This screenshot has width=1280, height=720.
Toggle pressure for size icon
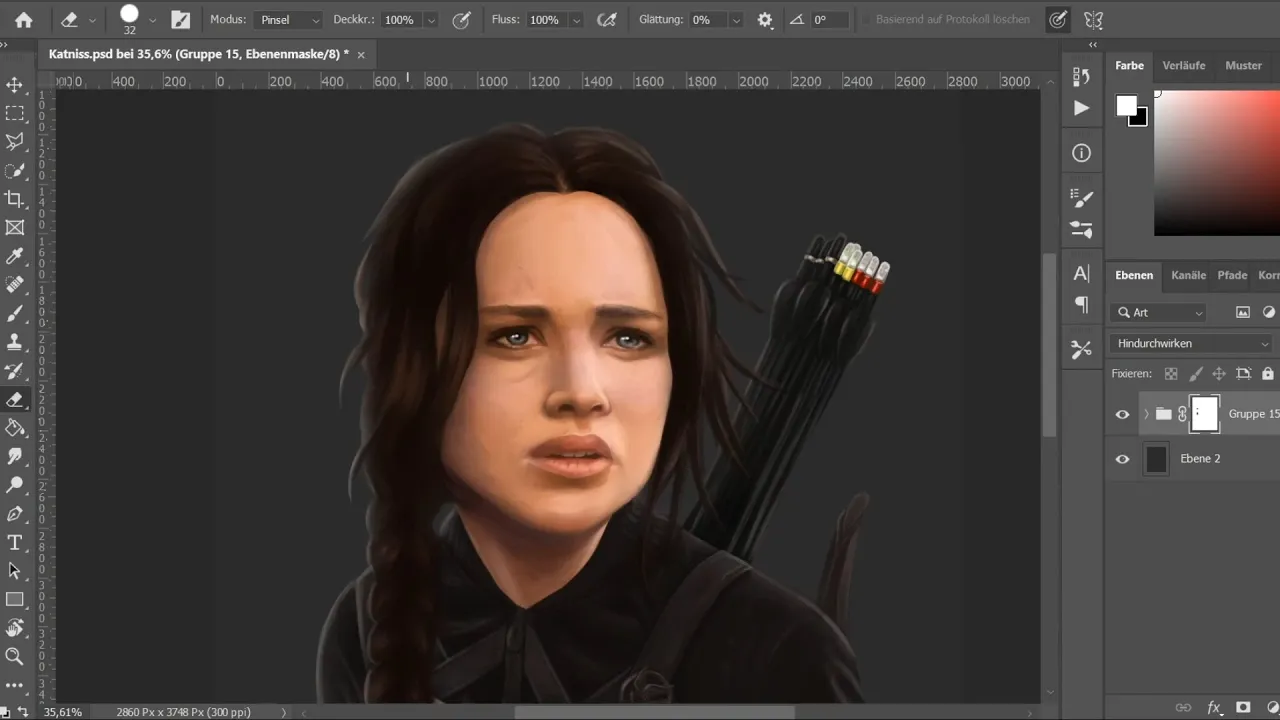click(x=1058, y=20)
